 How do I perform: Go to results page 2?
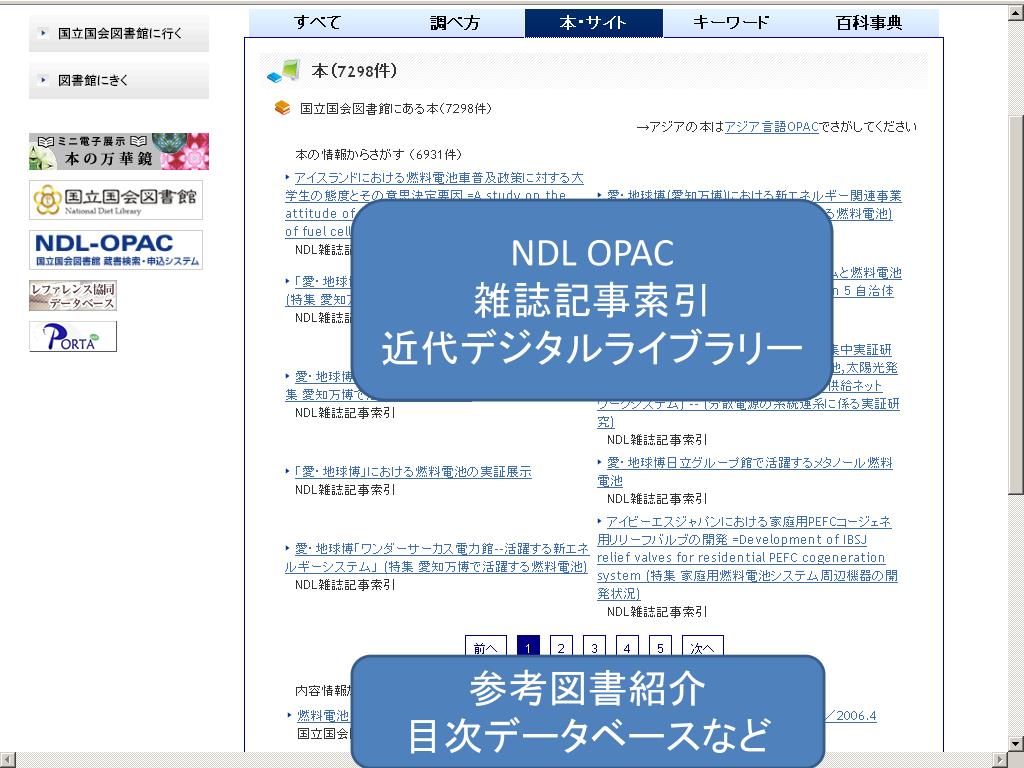[x=561, y=647]
